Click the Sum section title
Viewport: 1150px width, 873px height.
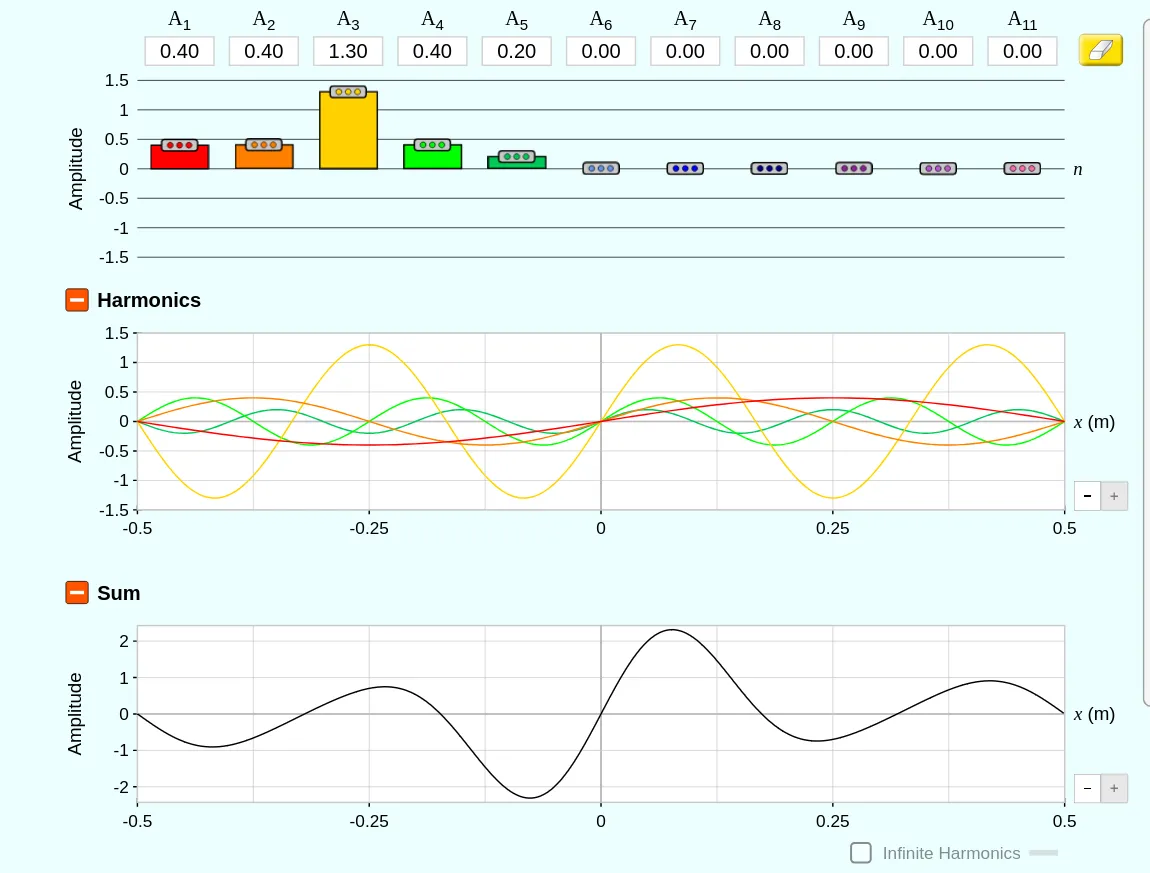point(119,593)
